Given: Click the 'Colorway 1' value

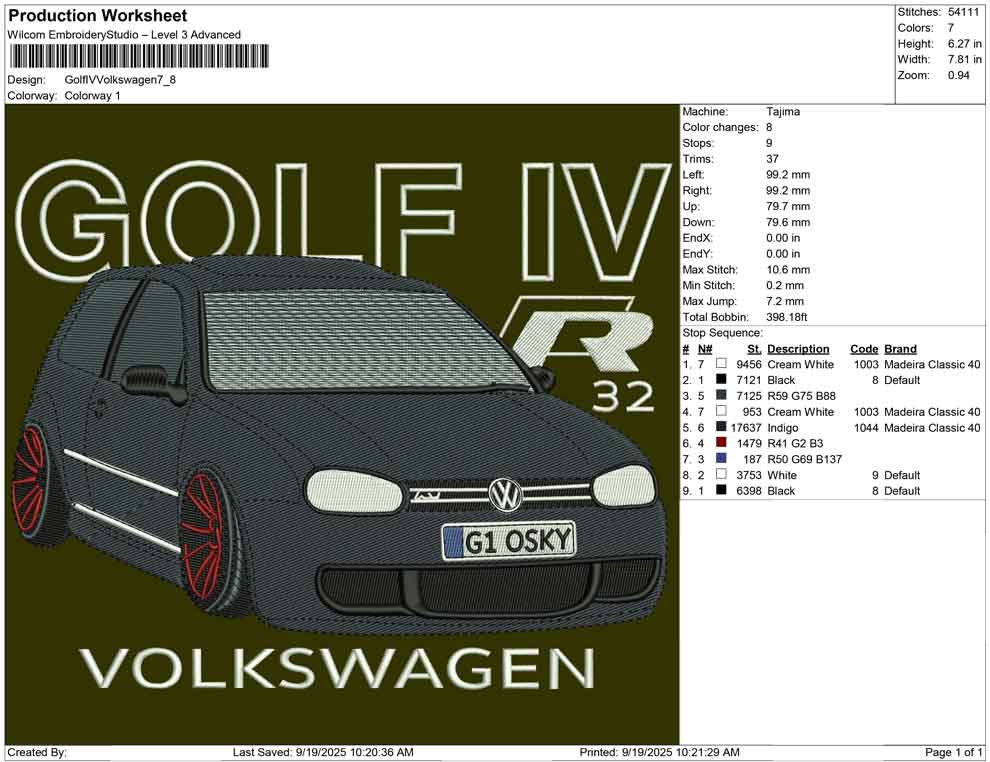Looking at the screenshot, I should [x=92, y=96].
